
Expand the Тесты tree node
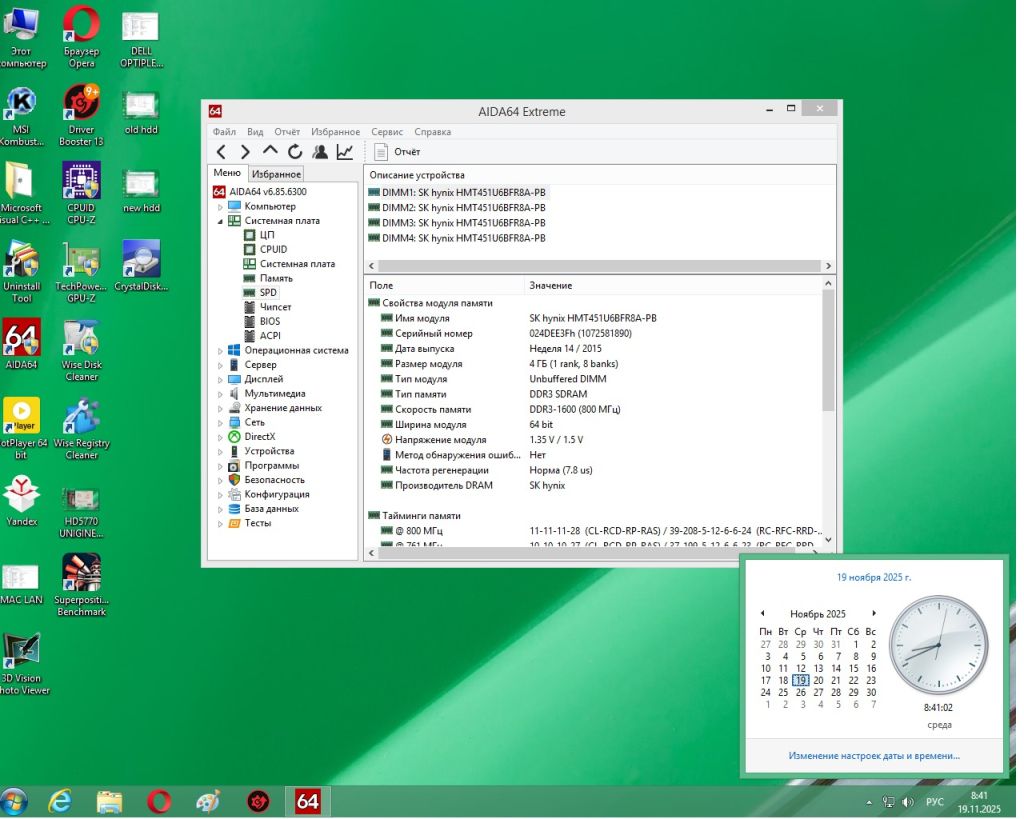220,523
